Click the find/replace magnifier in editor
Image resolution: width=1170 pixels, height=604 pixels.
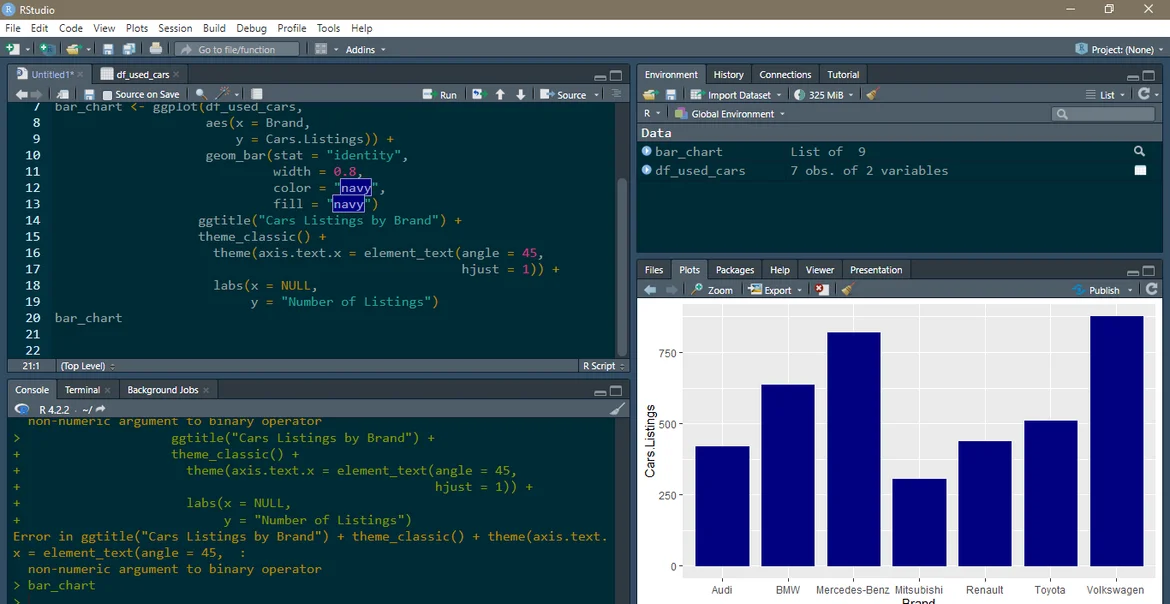pyautogui.click(x=201, y=94)
